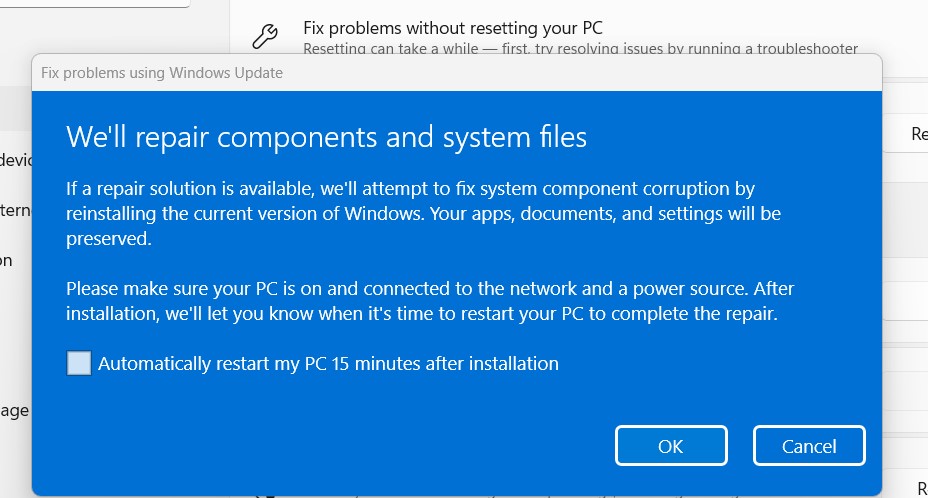Image resolution: width=928 pixels, height=498 pixels.
Task: Select the sidebar item showing 'tern'
Action: point(15,210)
